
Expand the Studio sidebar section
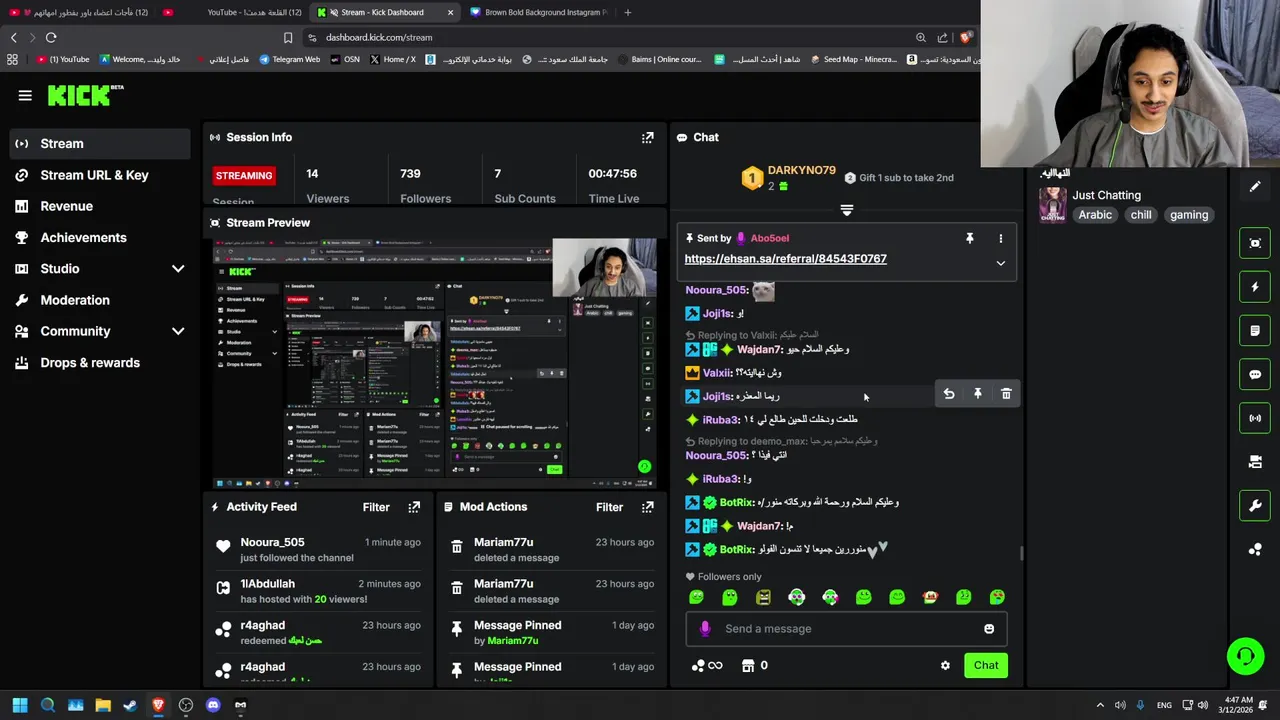[178, 269]
